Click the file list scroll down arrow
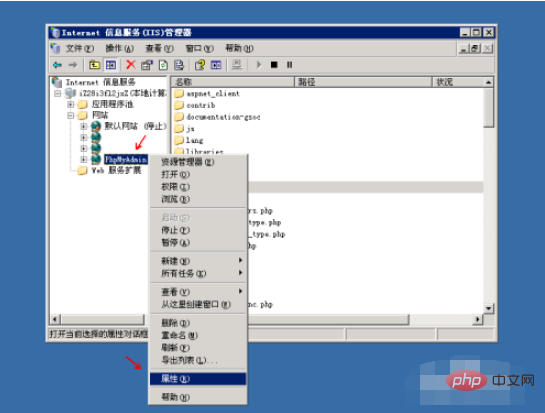The height and width of the screenshot is (413, 545). tap(488, 308)
